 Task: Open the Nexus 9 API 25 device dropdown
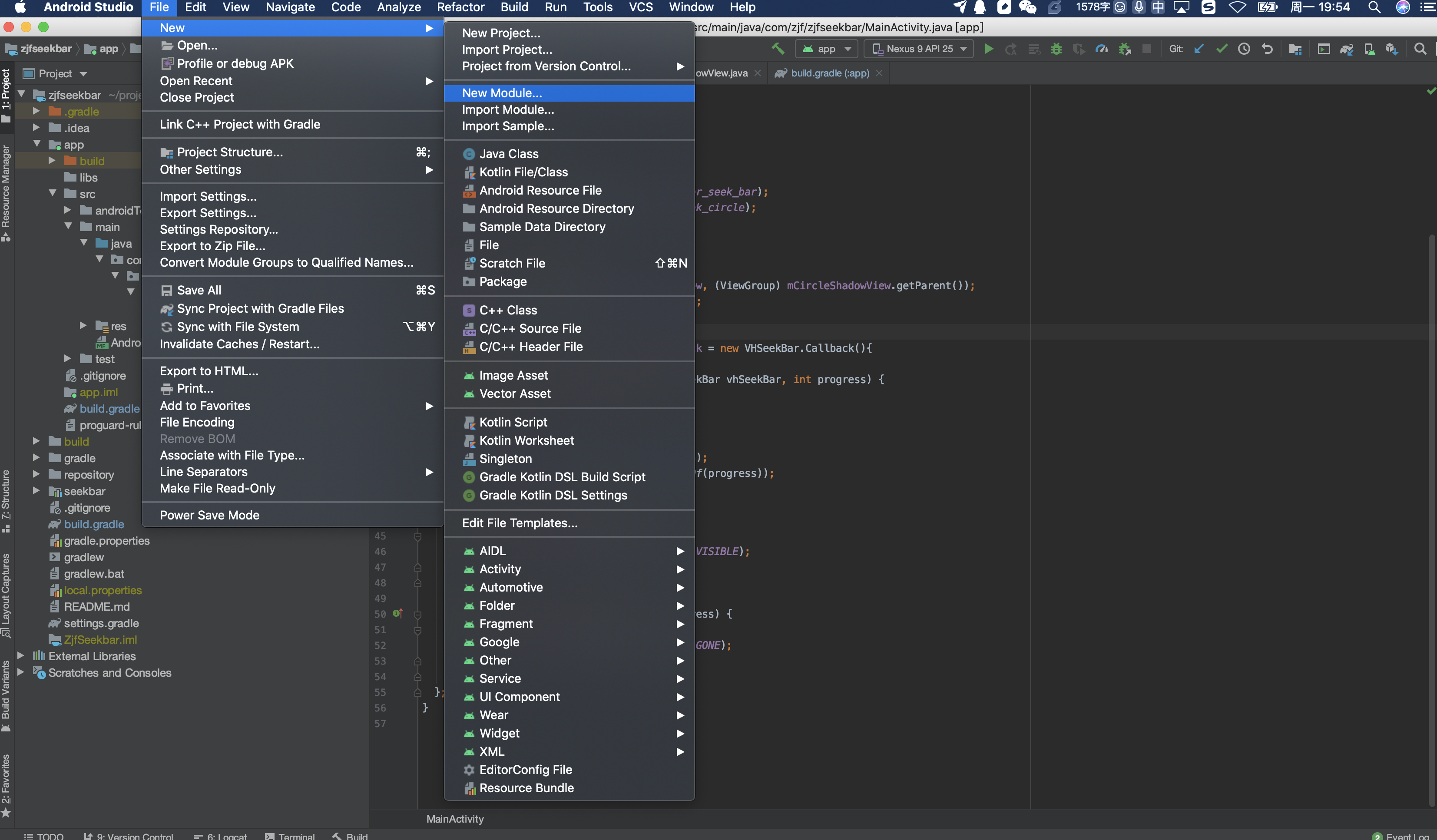tap(919, 49)
